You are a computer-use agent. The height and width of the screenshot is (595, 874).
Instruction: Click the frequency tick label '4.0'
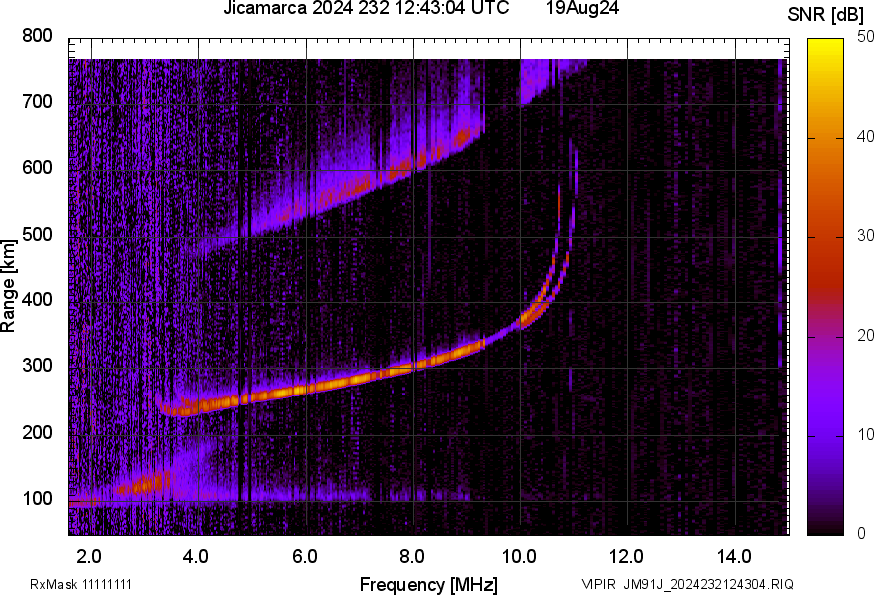point(196,556)
